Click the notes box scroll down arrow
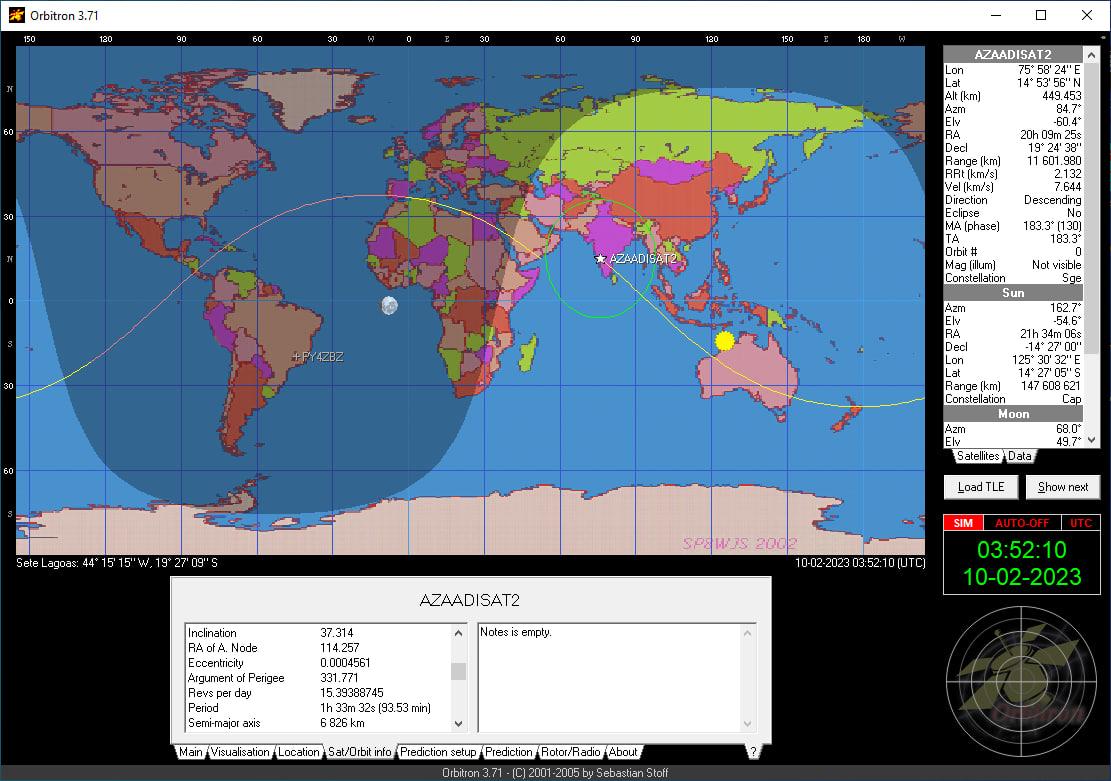 748,724
